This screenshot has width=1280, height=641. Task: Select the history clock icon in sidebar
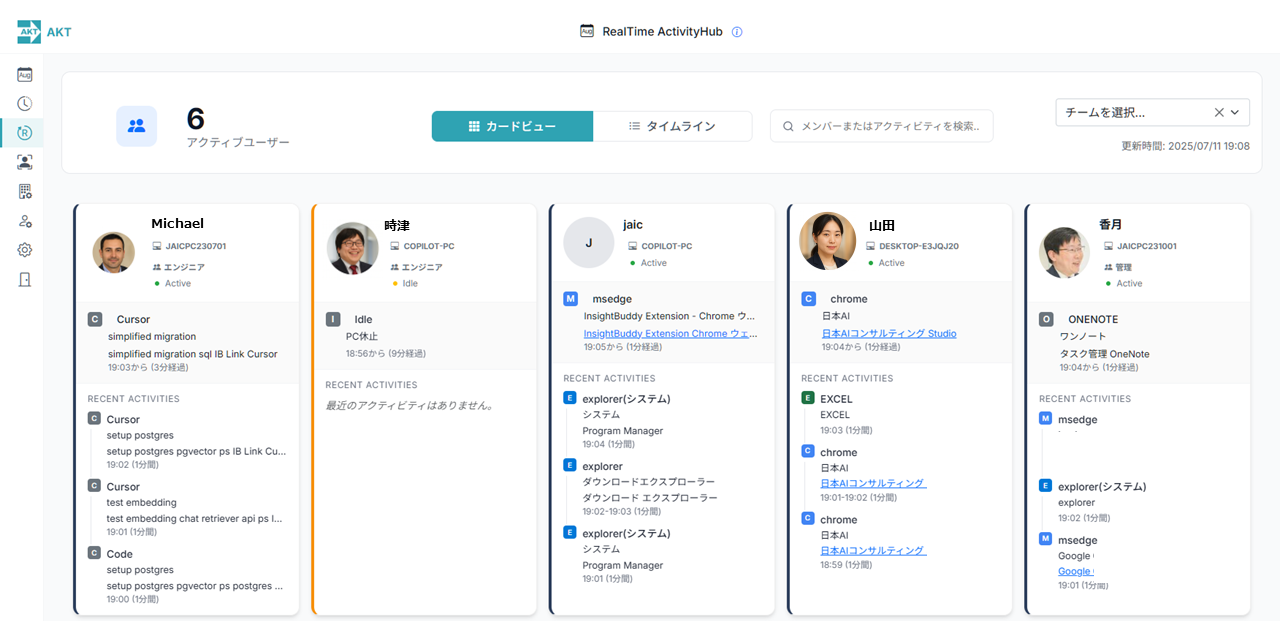24,103
